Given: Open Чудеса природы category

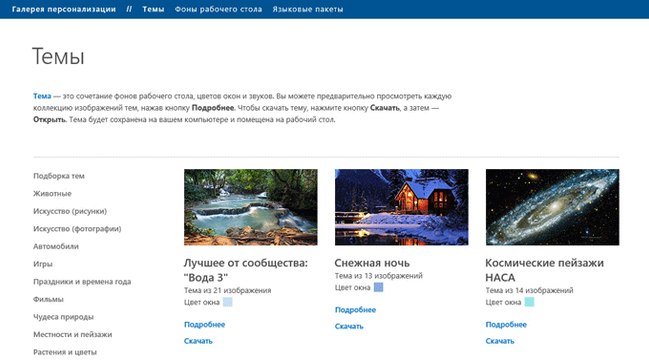Looking at the screenshot, I should point(63,317).
